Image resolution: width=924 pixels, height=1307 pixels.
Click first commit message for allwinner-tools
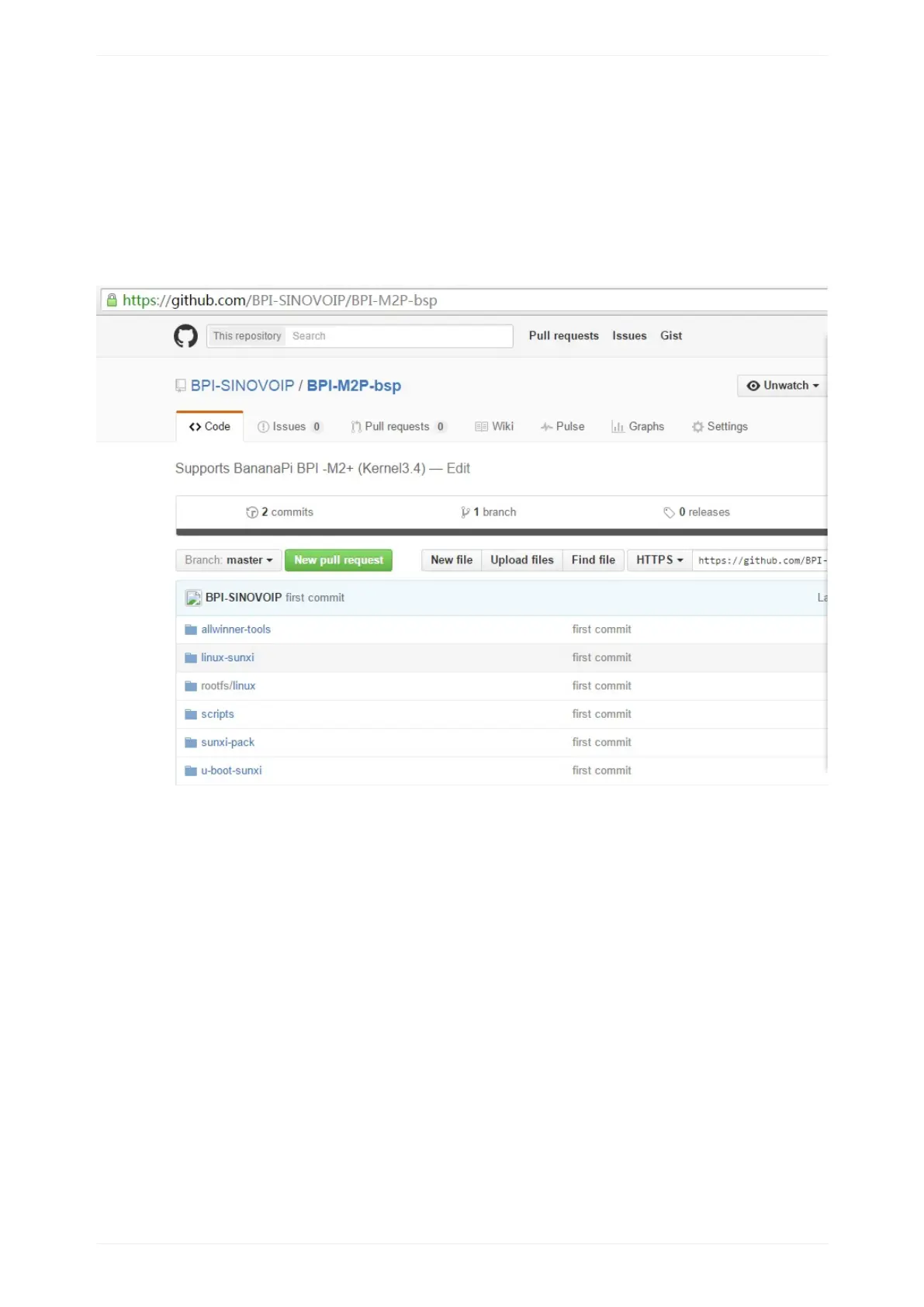602,629
